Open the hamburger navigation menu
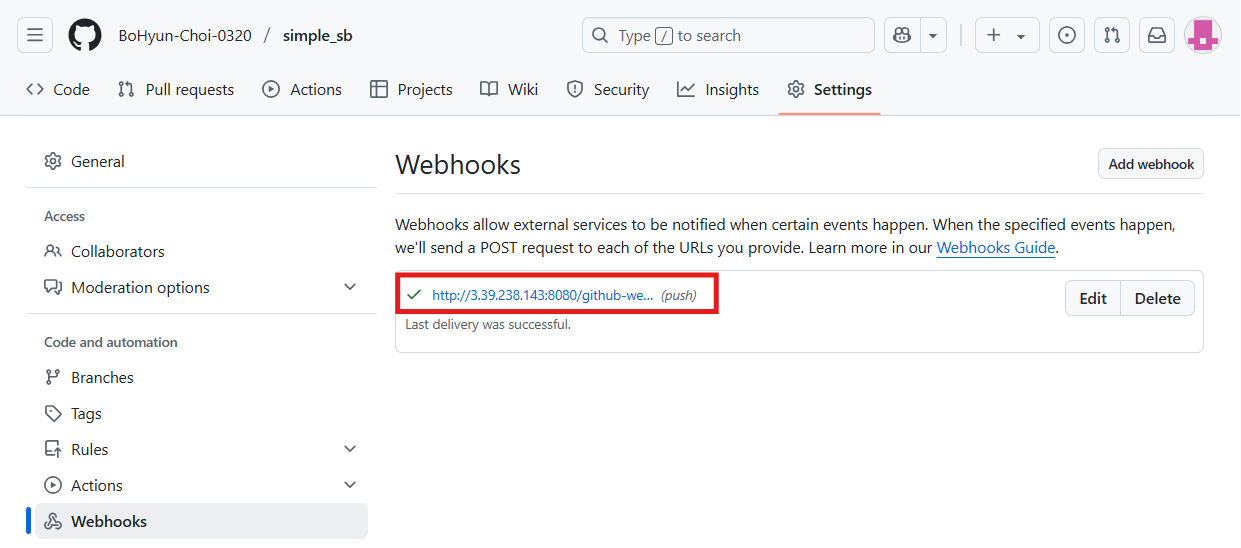Viewport: 1241px width, 548px height. 35,35
